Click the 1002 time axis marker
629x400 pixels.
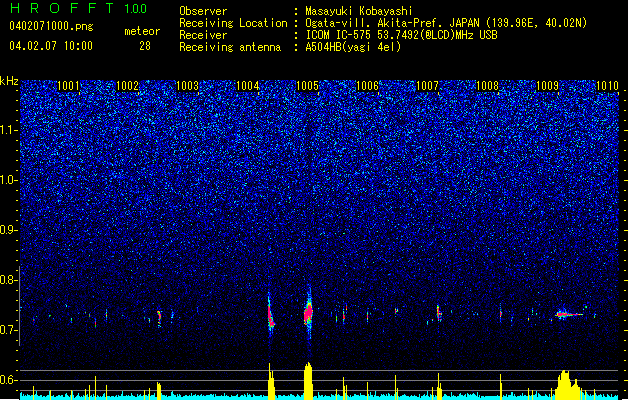coord(128,86)
